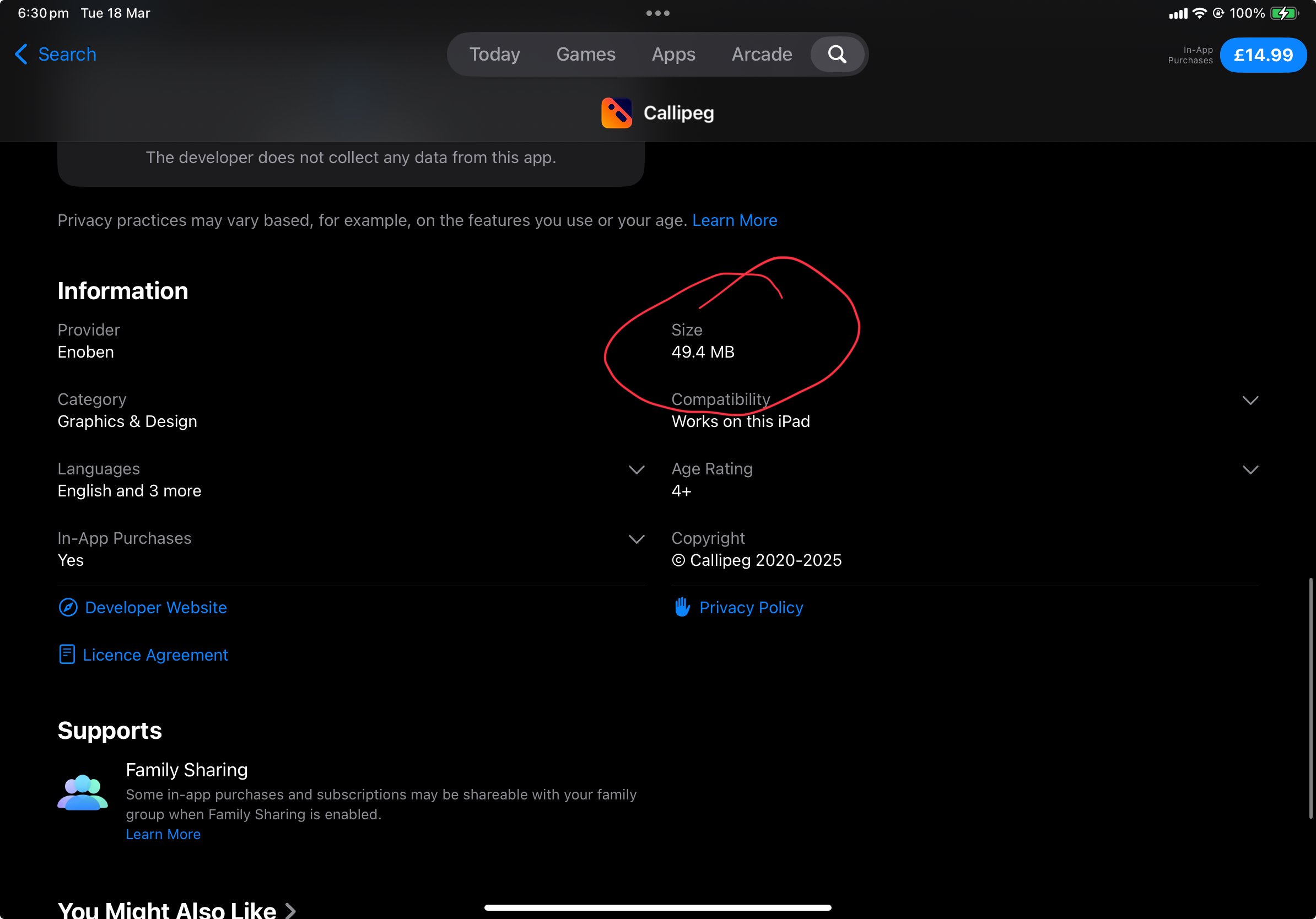Image resolution: width=1316 pixels, height=919 pixels.
Task: Open the You Might Also Like section
Action: pyautogui.click(x=176, y=910)
